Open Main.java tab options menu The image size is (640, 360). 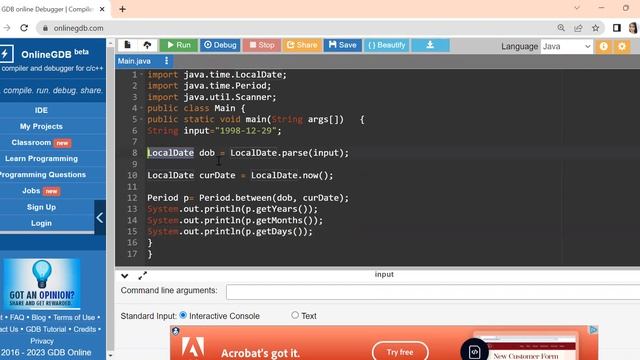166,61
